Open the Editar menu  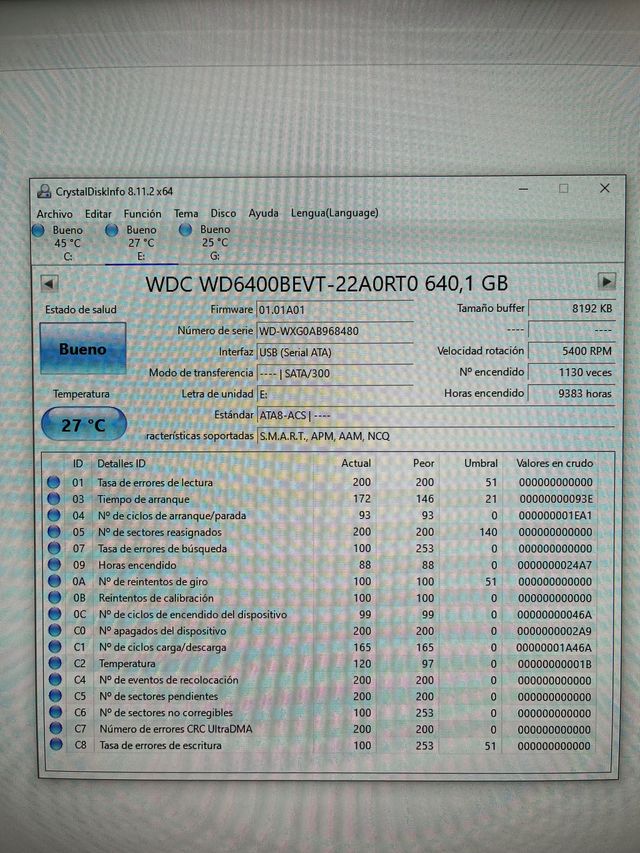tap(98, 213)
